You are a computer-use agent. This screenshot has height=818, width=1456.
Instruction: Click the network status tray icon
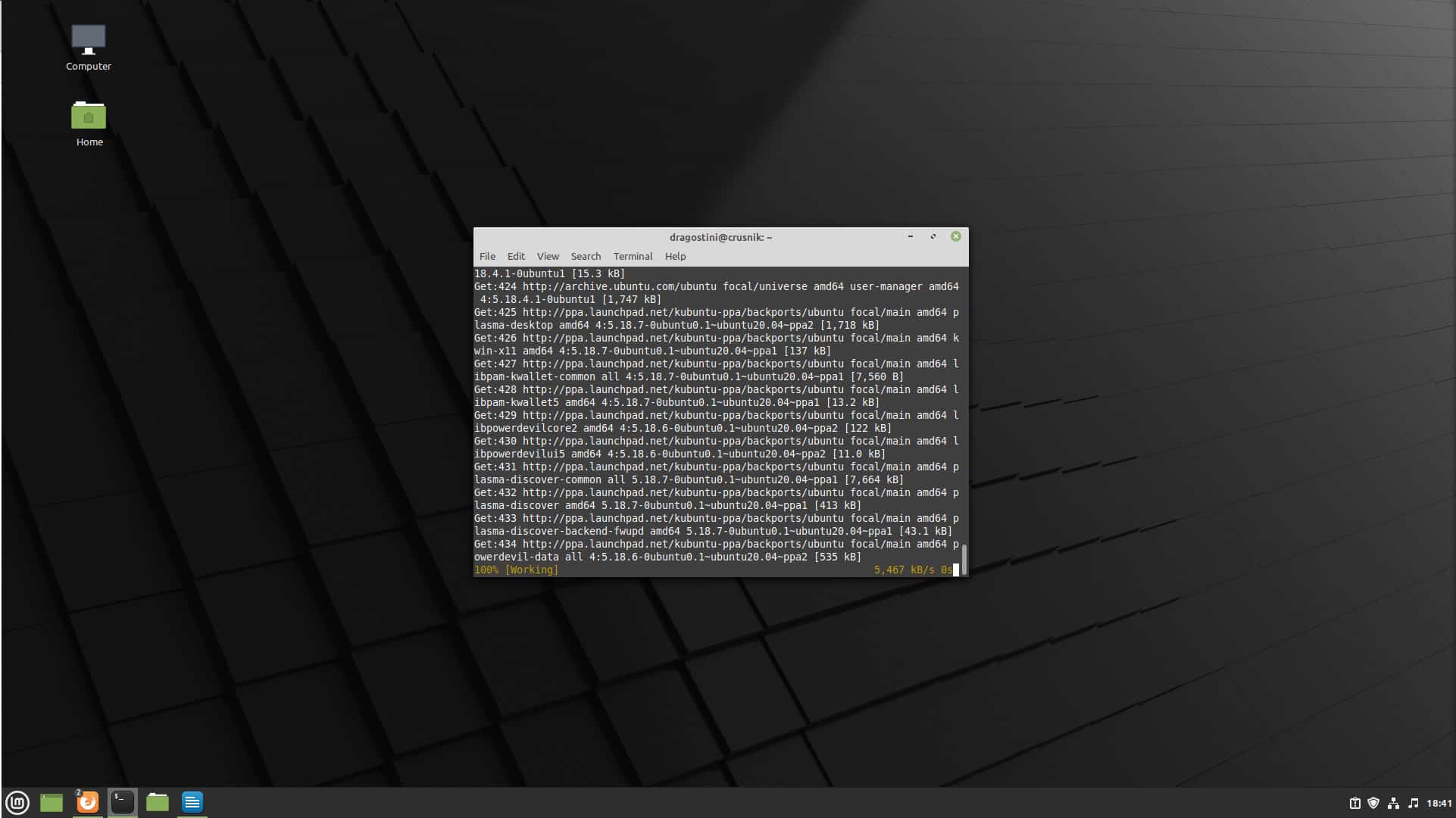pos(1393,802)
